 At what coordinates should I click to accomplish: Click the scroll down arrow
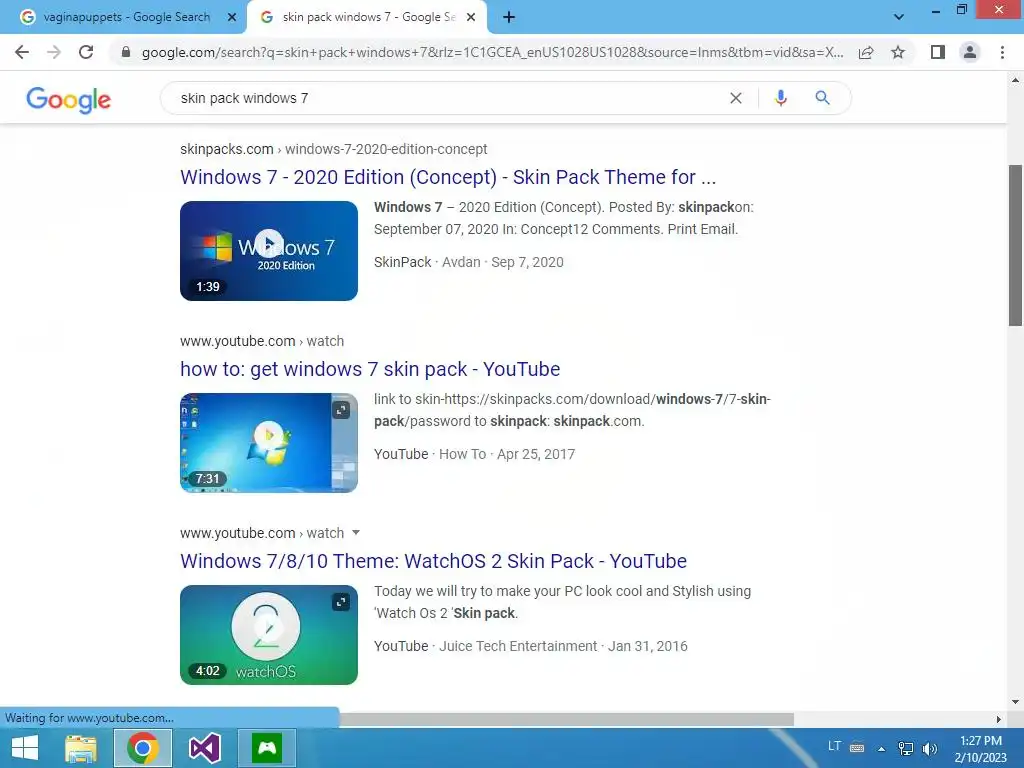1015,702
